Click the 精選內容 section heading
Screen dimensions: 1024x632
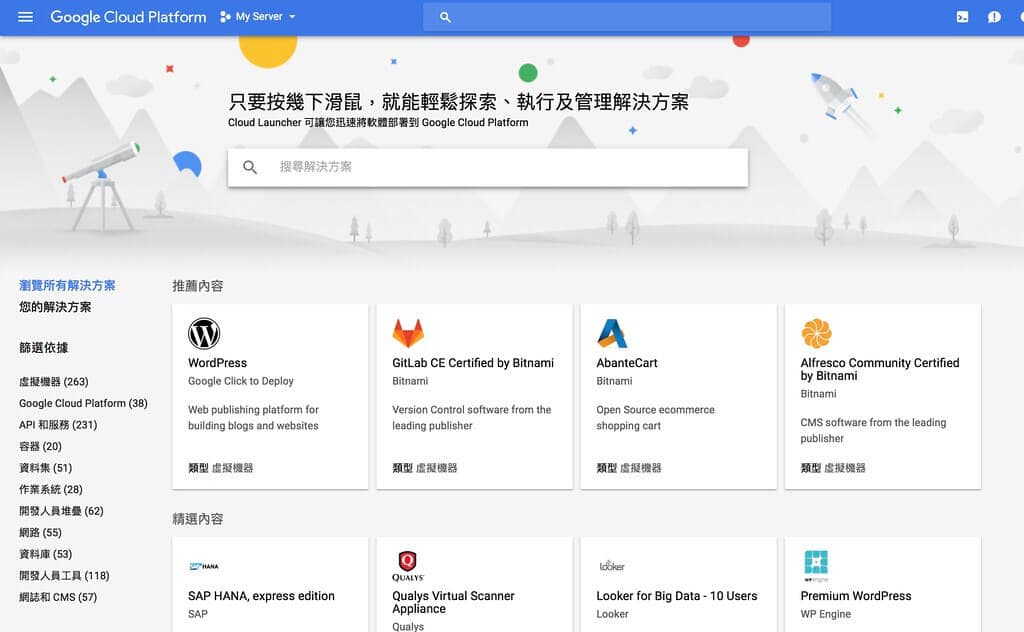pyautogui.click(x=198, y=519)
